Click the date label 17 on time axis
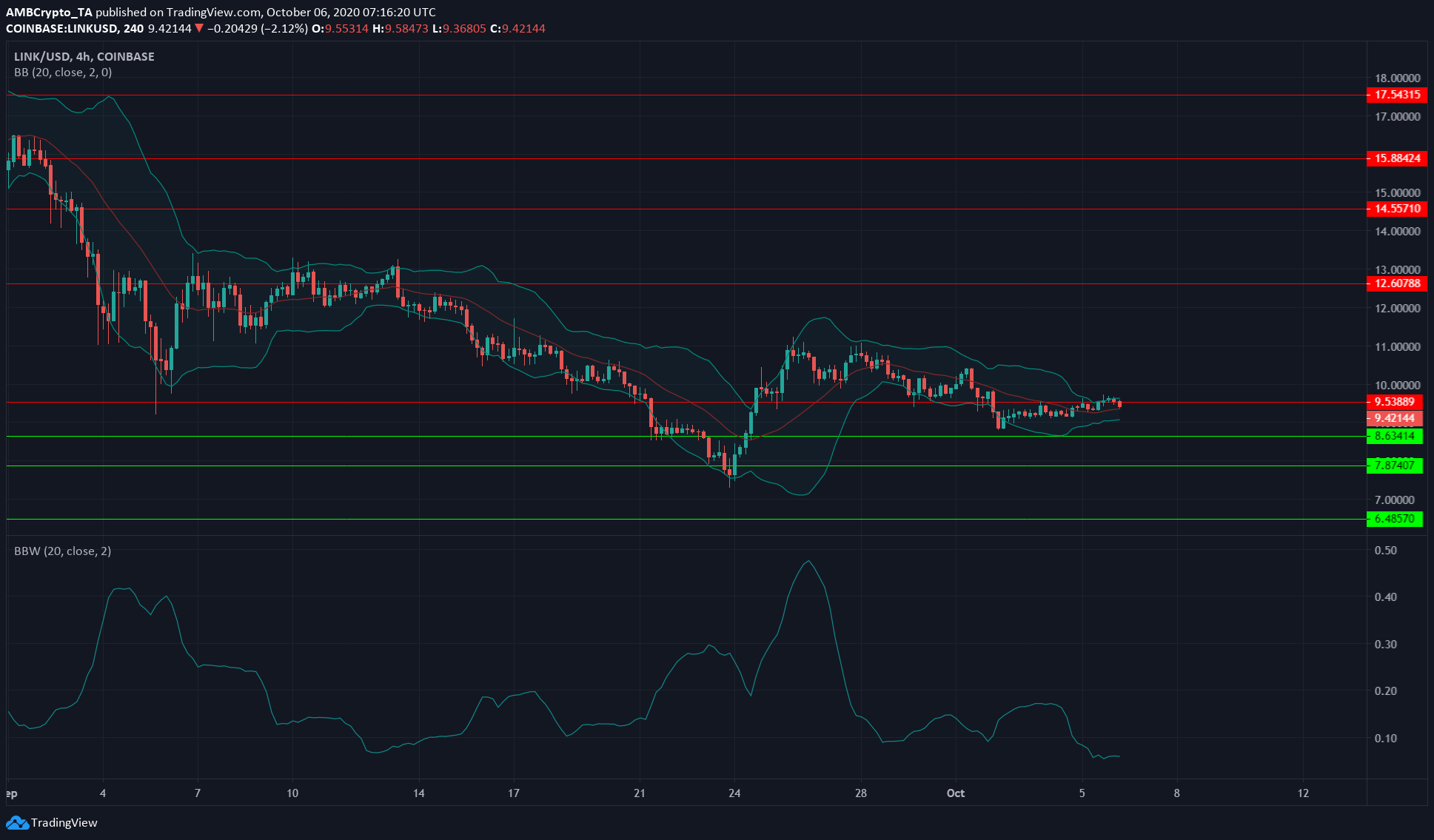The height and width of the screenshot is (840, 1434). pos(514,793)
